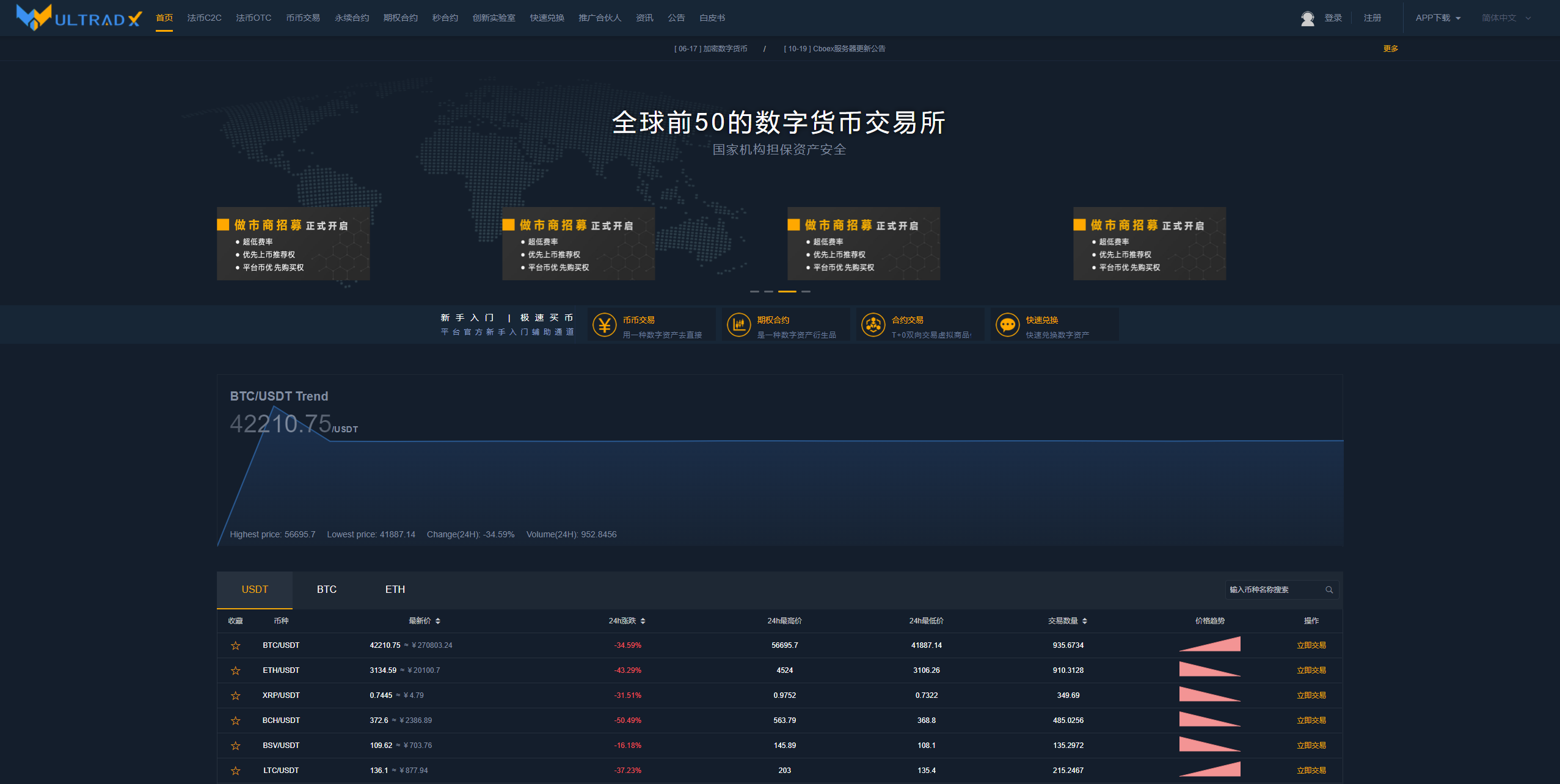Click the search magnifier icon

1329,590
